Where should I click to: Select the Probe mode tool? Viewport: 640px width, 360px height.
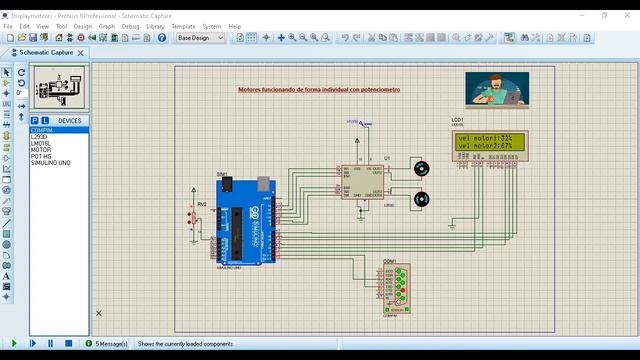click(6, 200)
